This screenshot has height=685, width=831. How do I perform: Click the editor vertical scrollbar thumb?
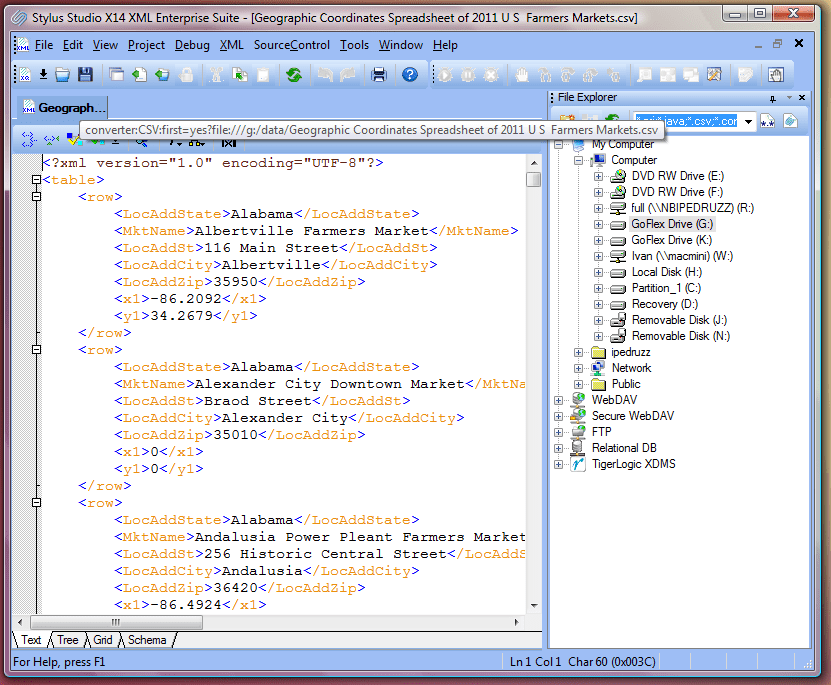pyautogui.click(x=534, y=180)
